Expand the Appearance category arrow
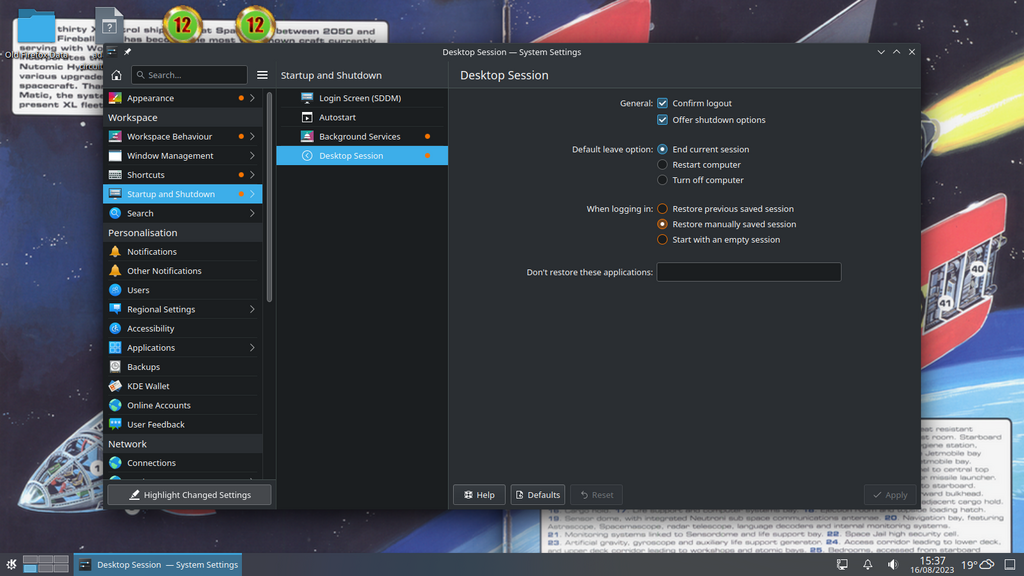The height and width of the screenshot is (576, 1024). pyautogui.click(x=252, y=98)
